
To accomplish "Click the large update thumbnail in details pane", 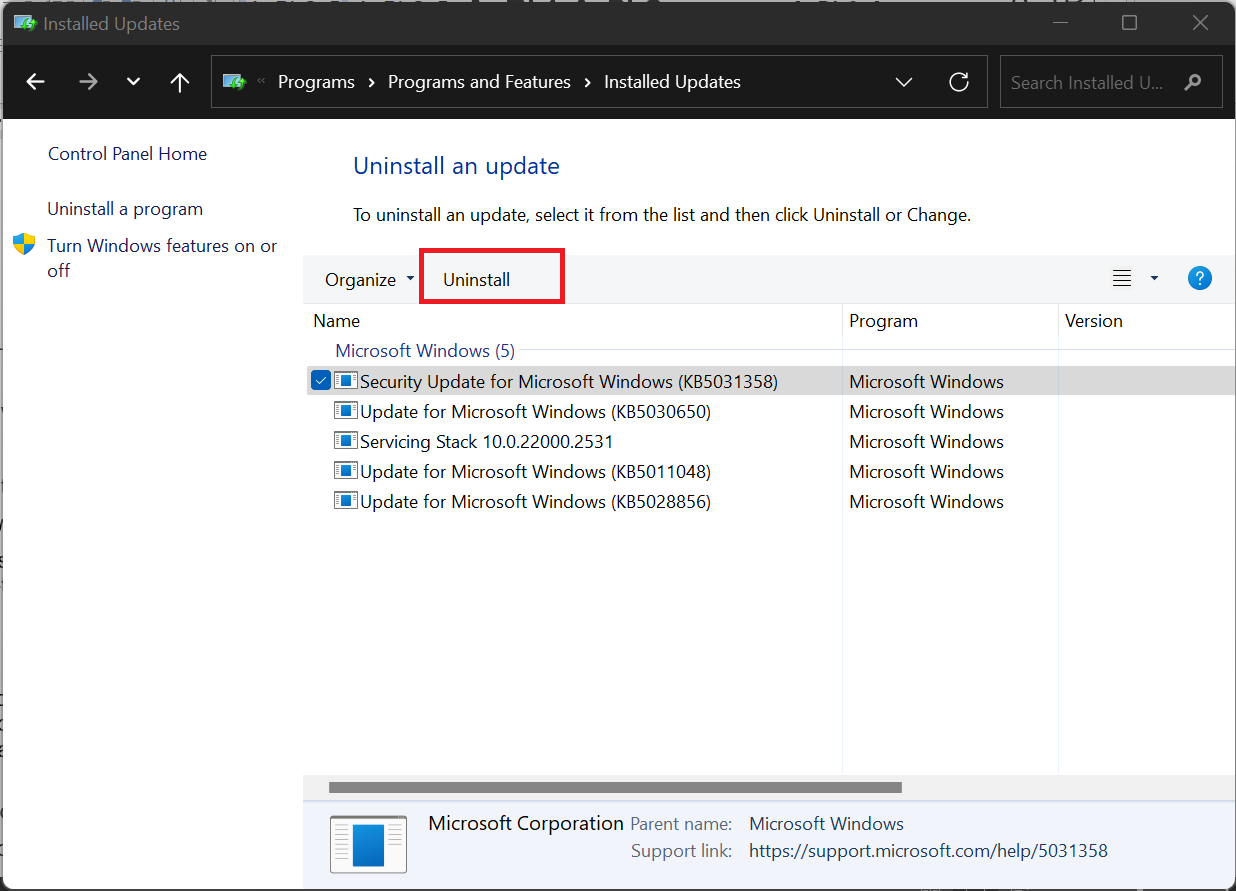I will tap(368, 843).
